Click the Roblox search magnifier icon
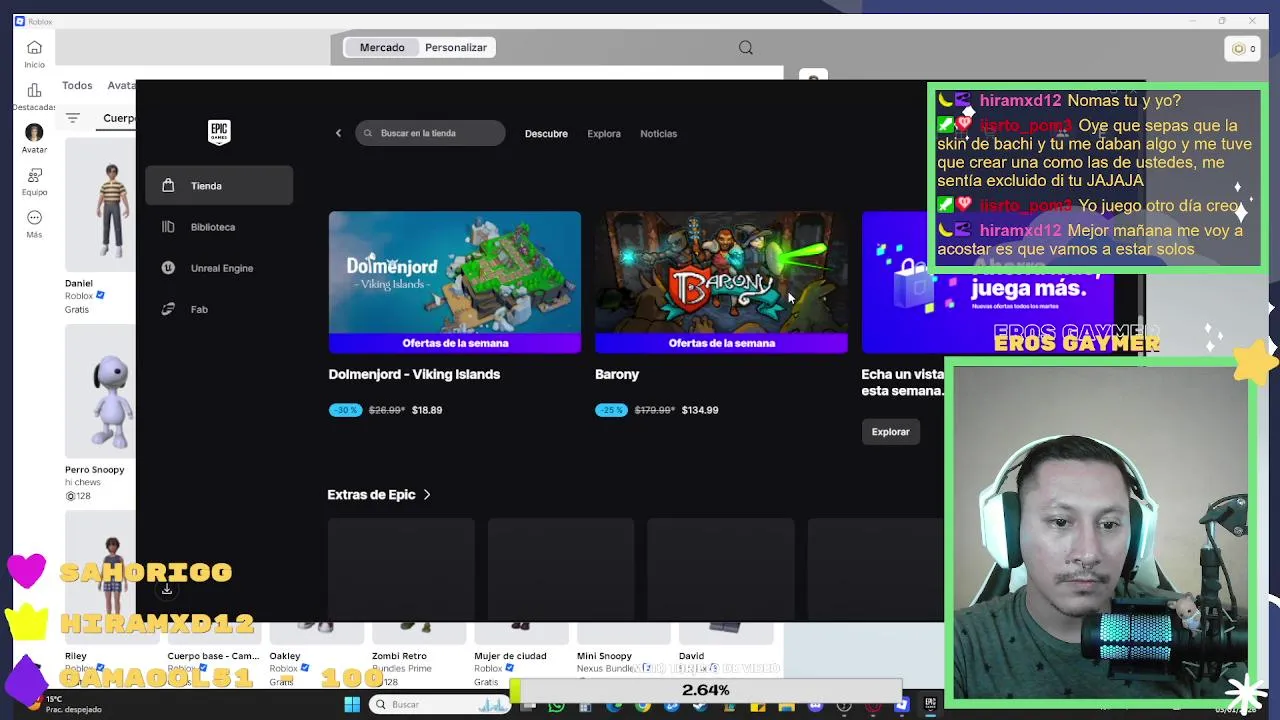1280x720 pixels. (746, 47)
